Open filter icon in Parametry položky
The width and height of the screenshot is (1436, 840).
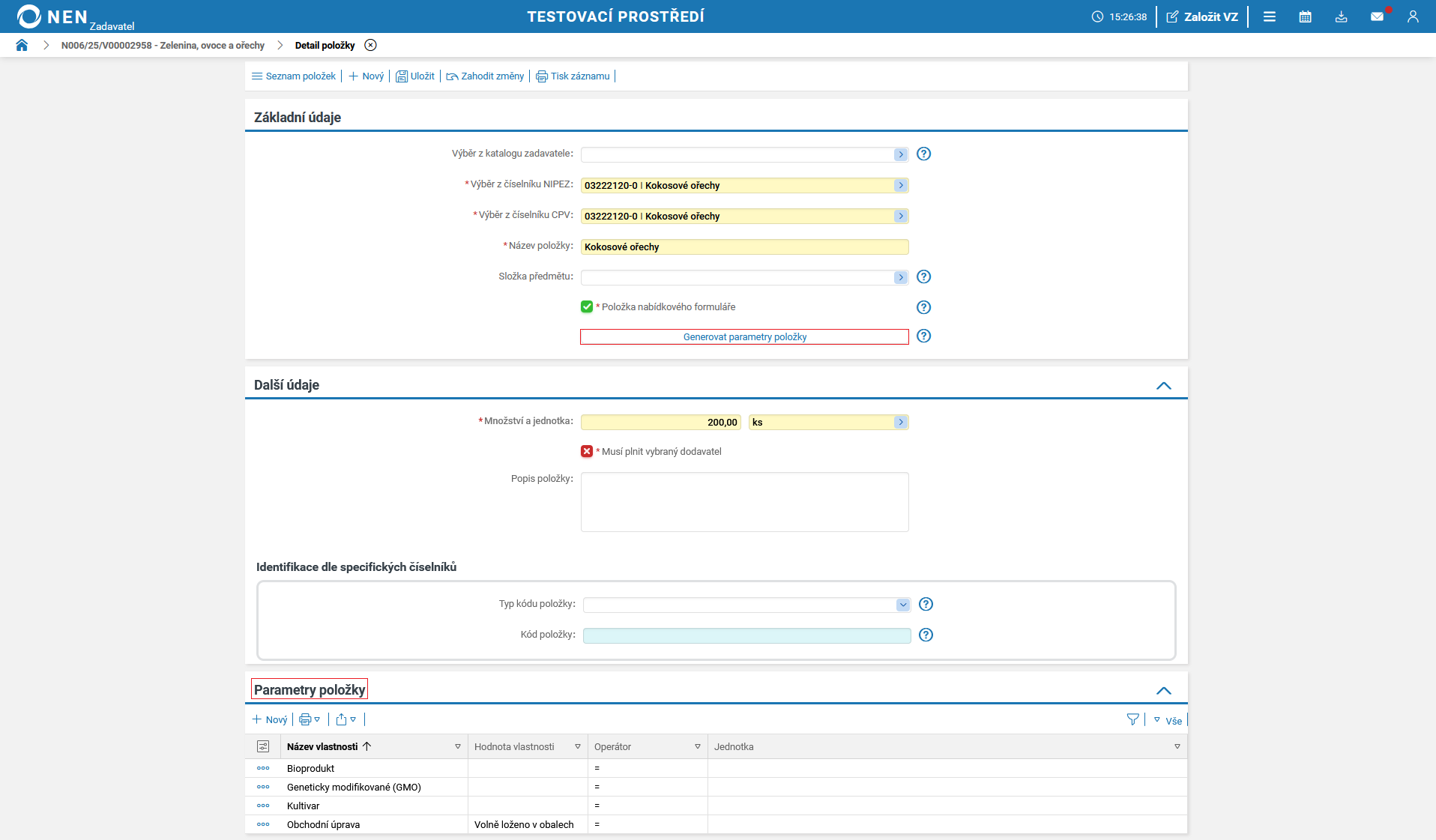point(1132,719)
